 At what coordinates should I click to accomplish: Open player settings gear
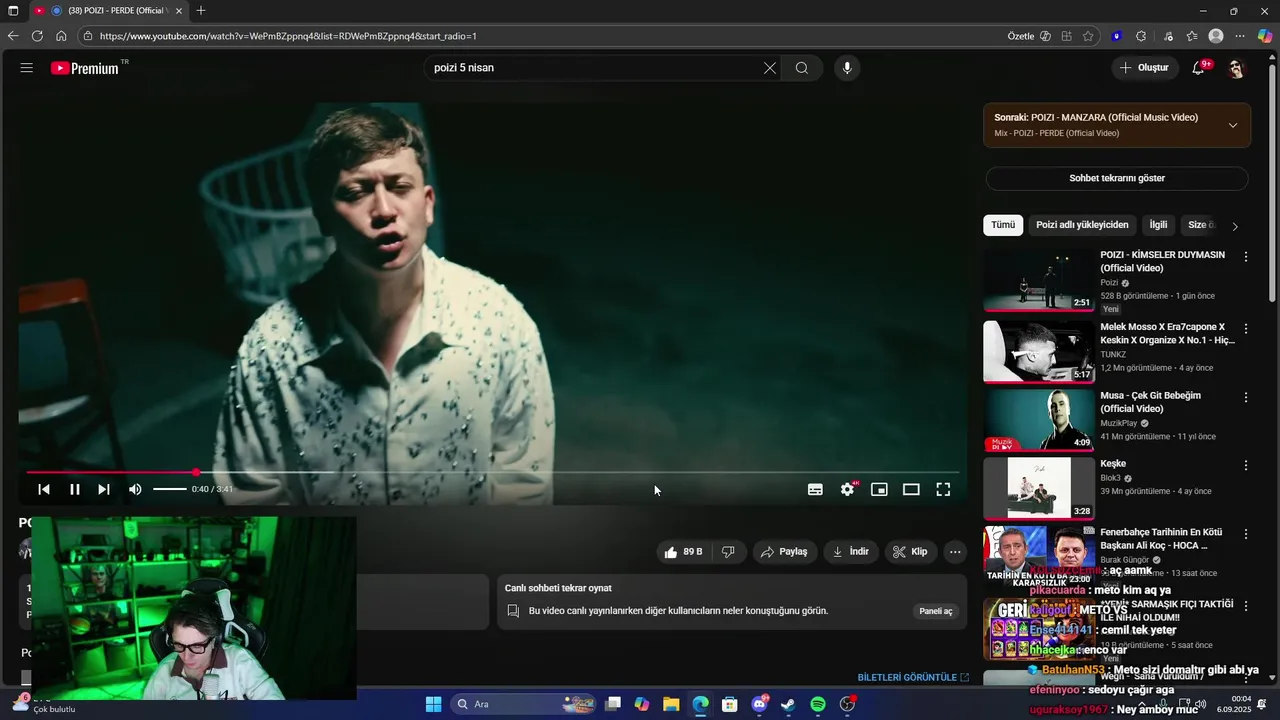[x=847, y=489]
